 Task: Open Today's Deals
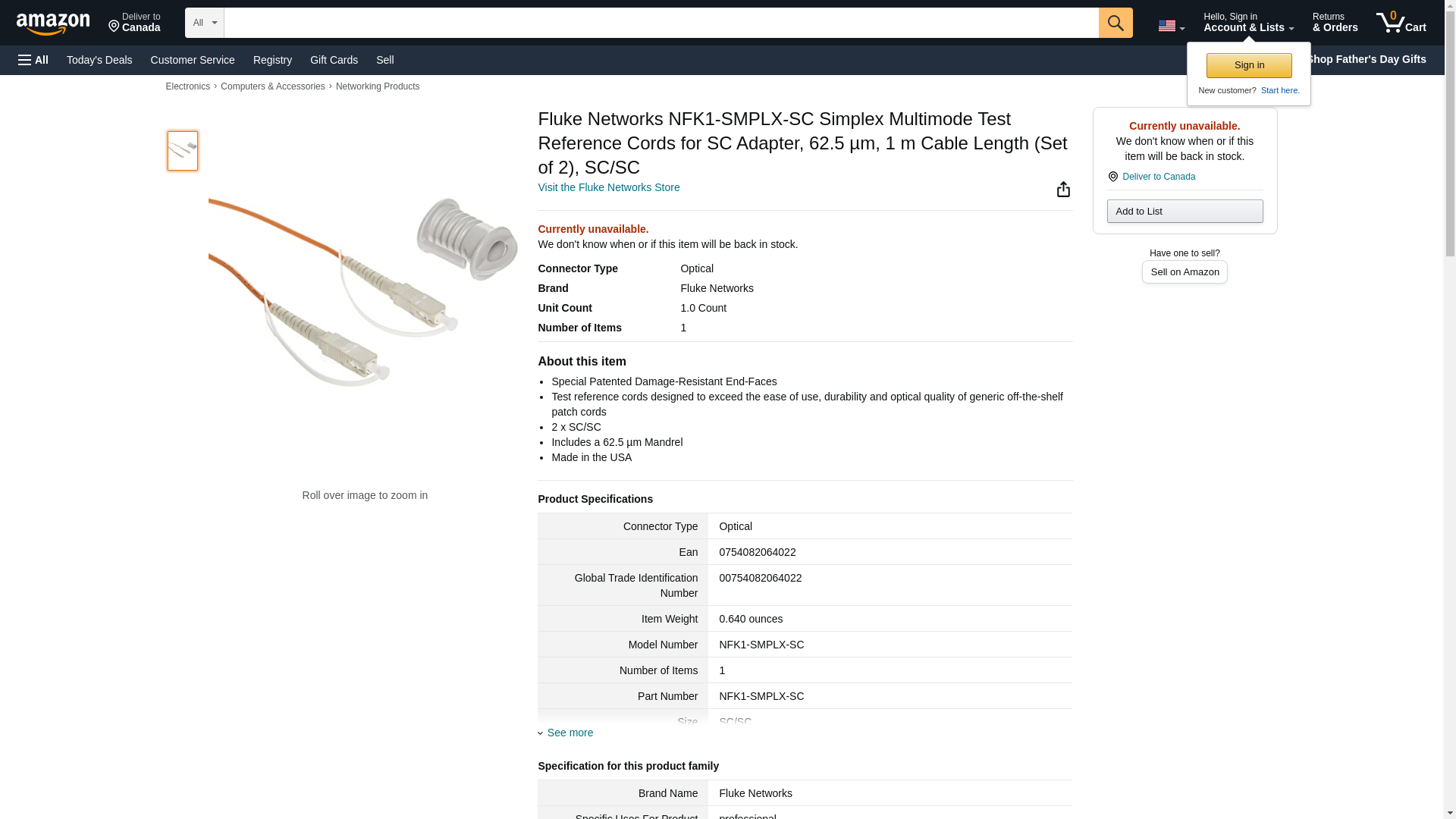[99, 60]
